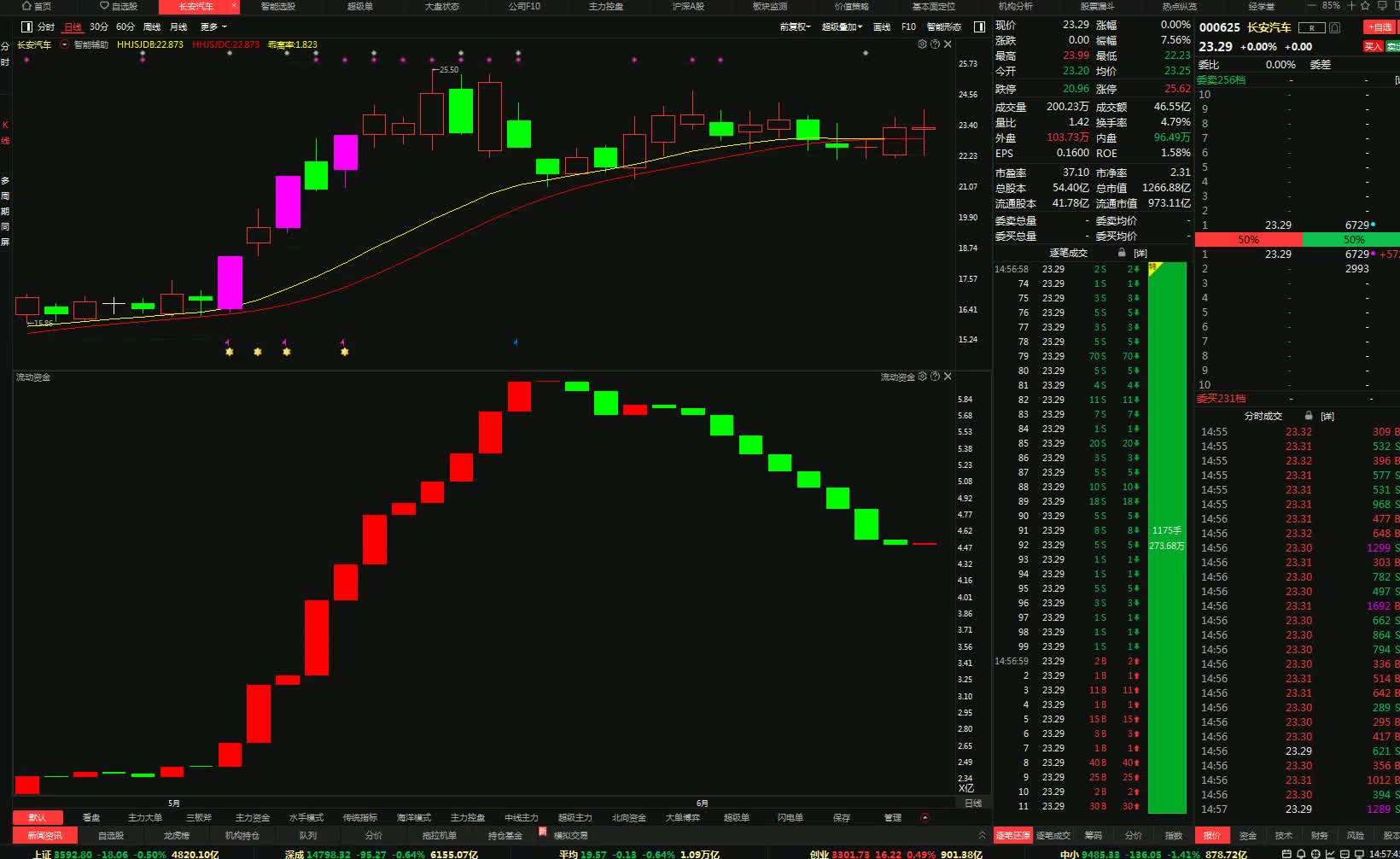The width and height of the screenshot is (1400, 859).
Task: Expand the 更多 periods dropdown
Action: pyautogui.click(x=213, y=27)
